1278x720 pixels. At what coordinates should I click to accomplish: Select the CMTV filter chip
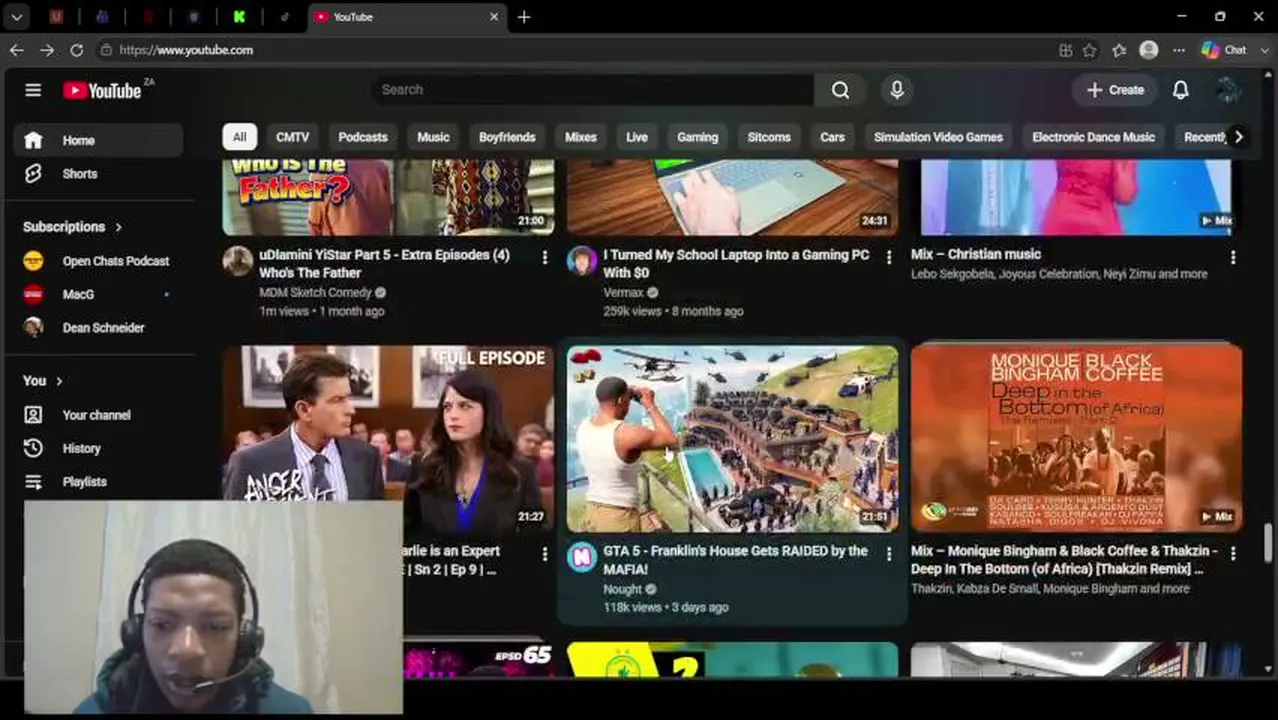pyautogui.click(x=292, y=137)
